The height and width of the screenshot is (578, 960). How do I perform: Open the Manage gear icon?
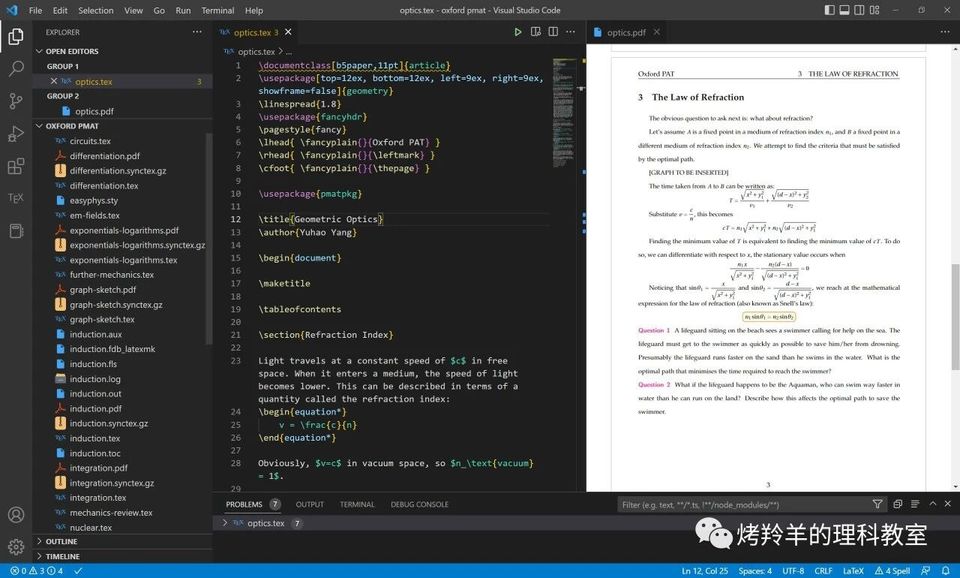coord(16,547)
